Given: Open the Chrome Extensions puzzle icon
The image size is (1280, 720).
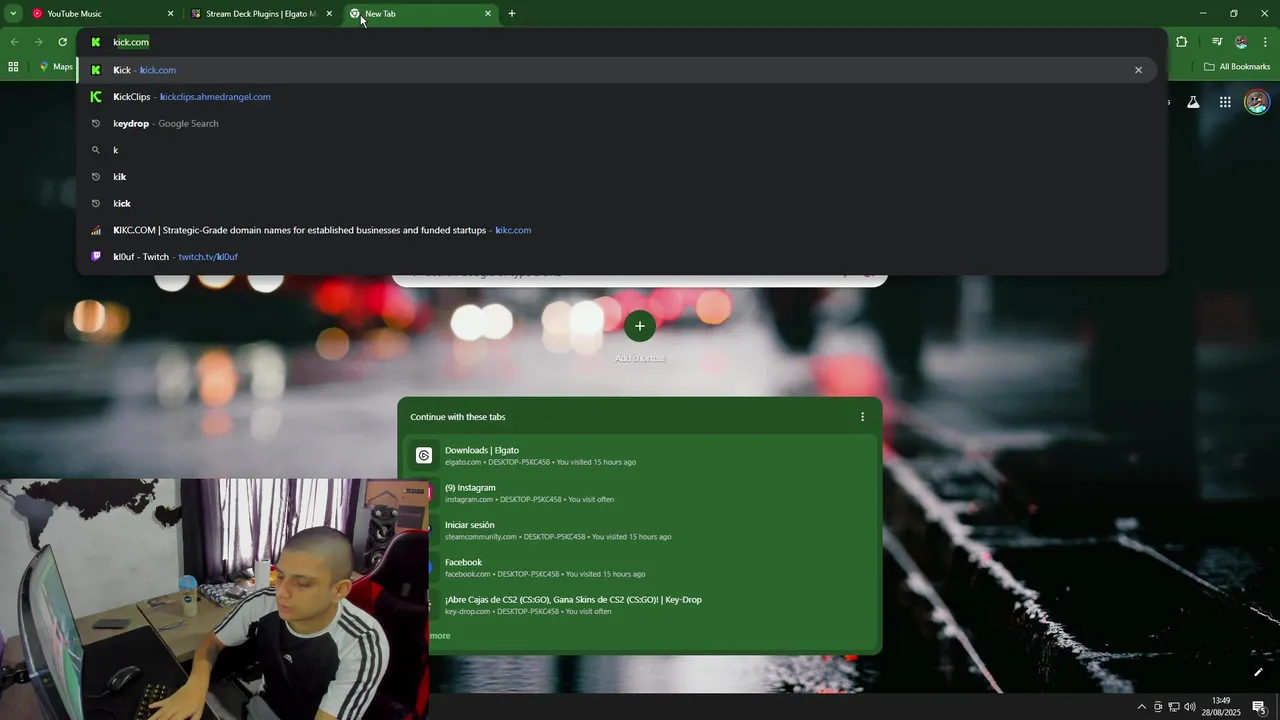Looking at the screenshot, I should pyautogui.click(x=1182, y=42).
